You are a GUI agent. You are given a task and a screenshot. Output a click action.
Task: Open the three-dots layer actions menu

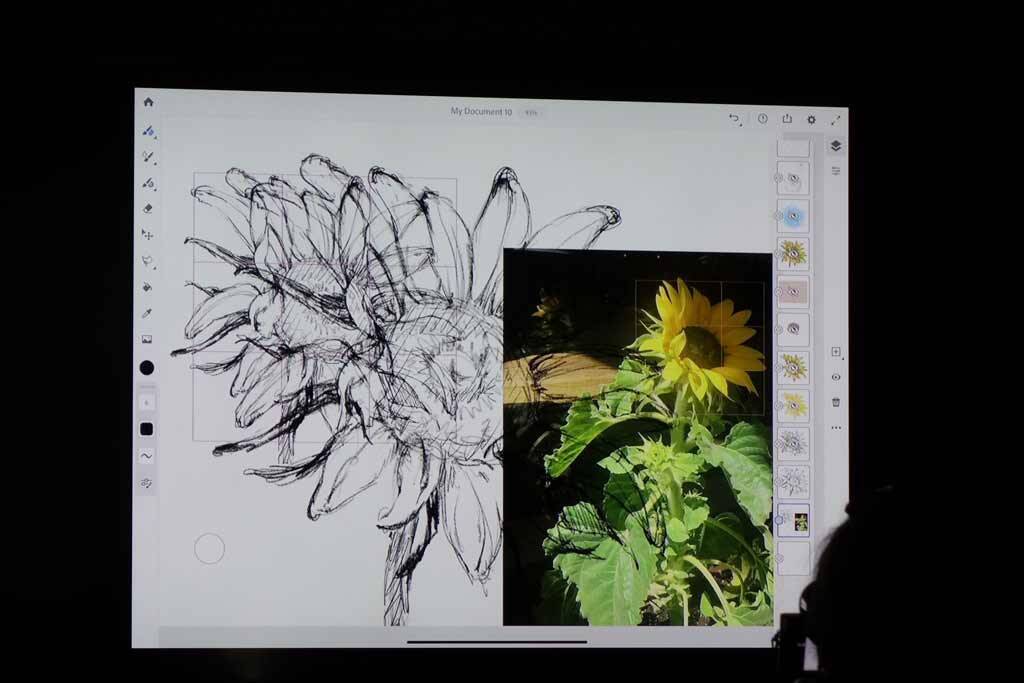point(836,428)
